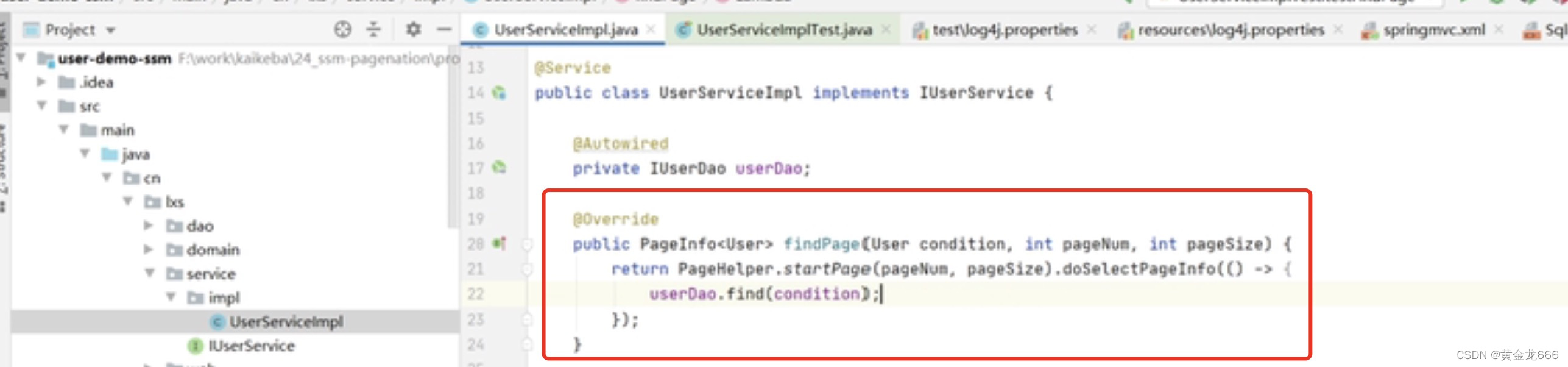
Task: Click the locate/scroll-from-source target icon
Action: [x=343, y=29]
